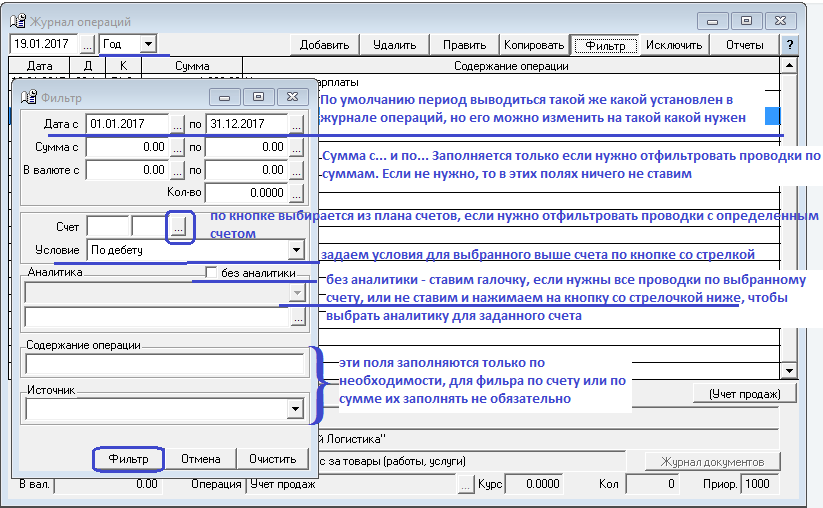Screen dimensions: 823x508
Task: Close the Фильтр dialog window
Action: click(292, 98)
